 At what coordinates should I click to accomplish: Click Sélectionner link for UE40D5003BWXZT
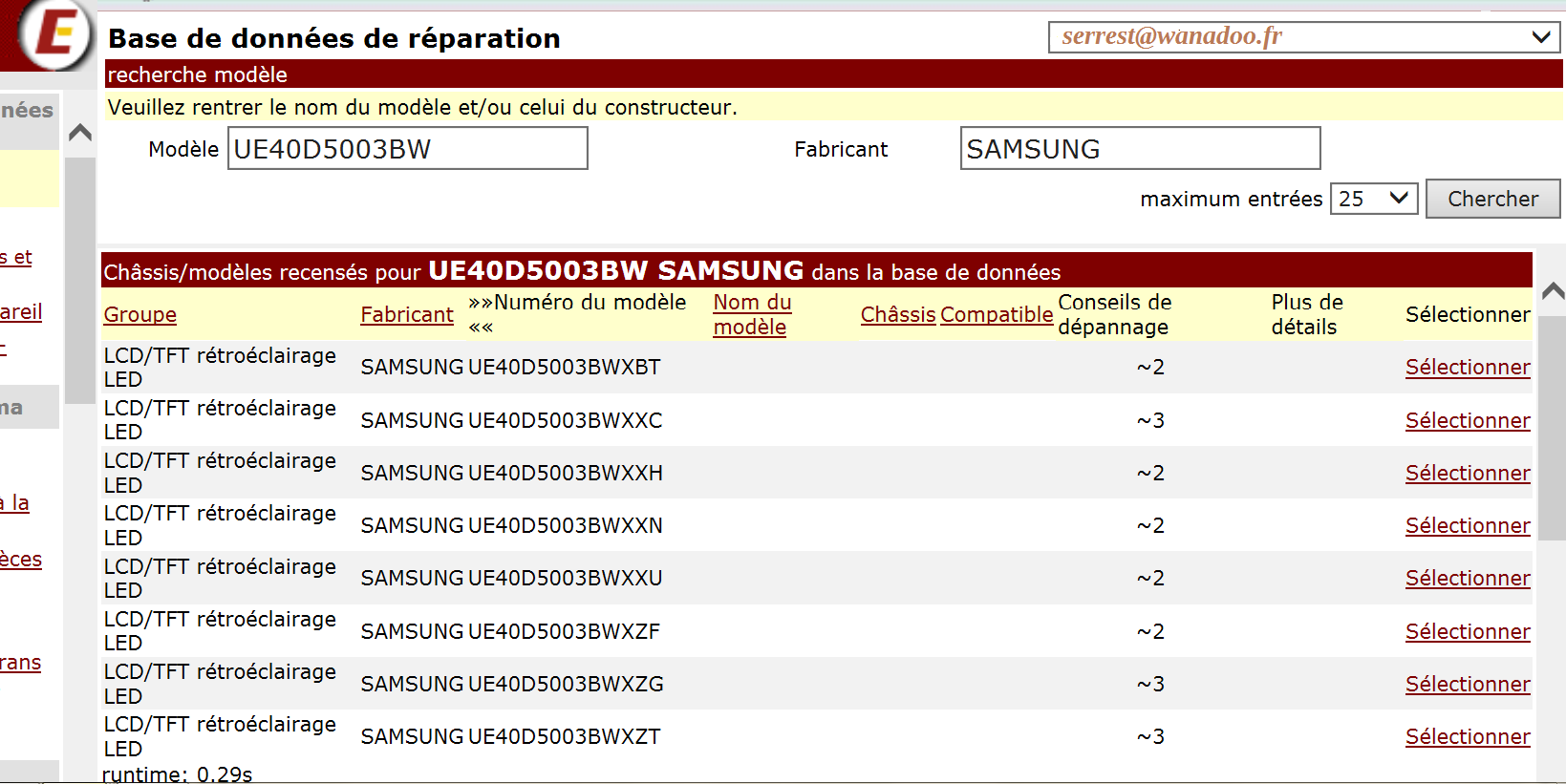coord(1467,737)
